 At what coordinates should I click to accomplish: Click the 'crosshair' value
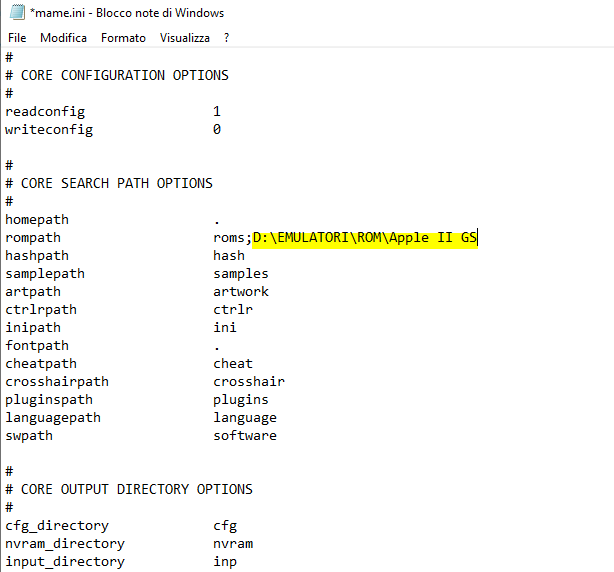click(249, 382)
